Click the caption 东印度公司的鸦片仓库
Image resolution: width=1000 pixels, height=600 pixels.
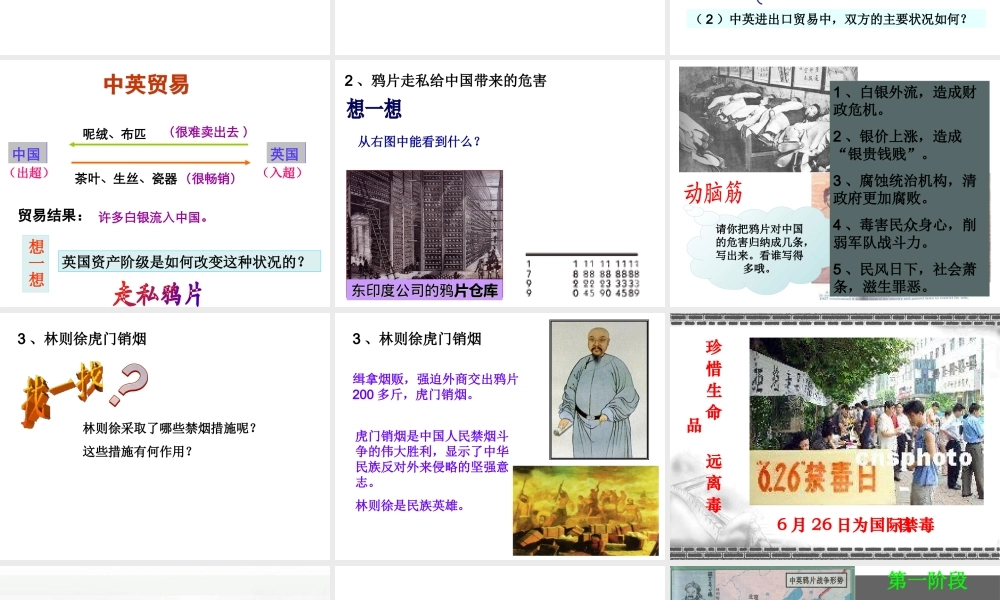click(424, 291)
